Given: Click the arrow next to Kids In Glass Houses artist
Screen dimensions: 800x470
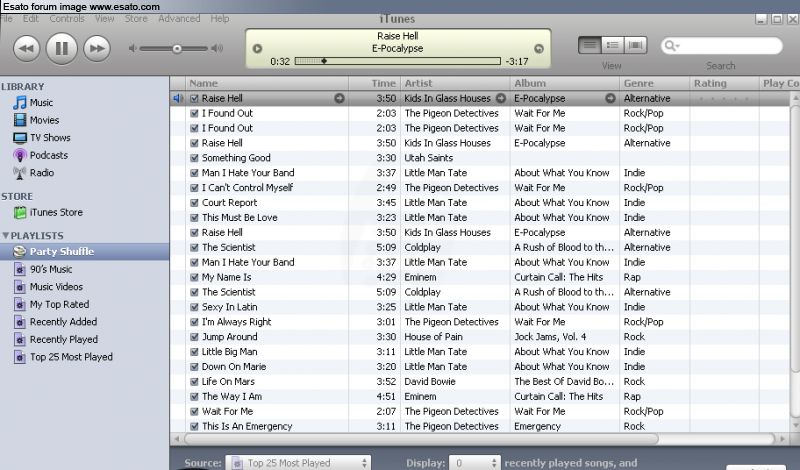Looking at the screenshot, I should [501, 98].
